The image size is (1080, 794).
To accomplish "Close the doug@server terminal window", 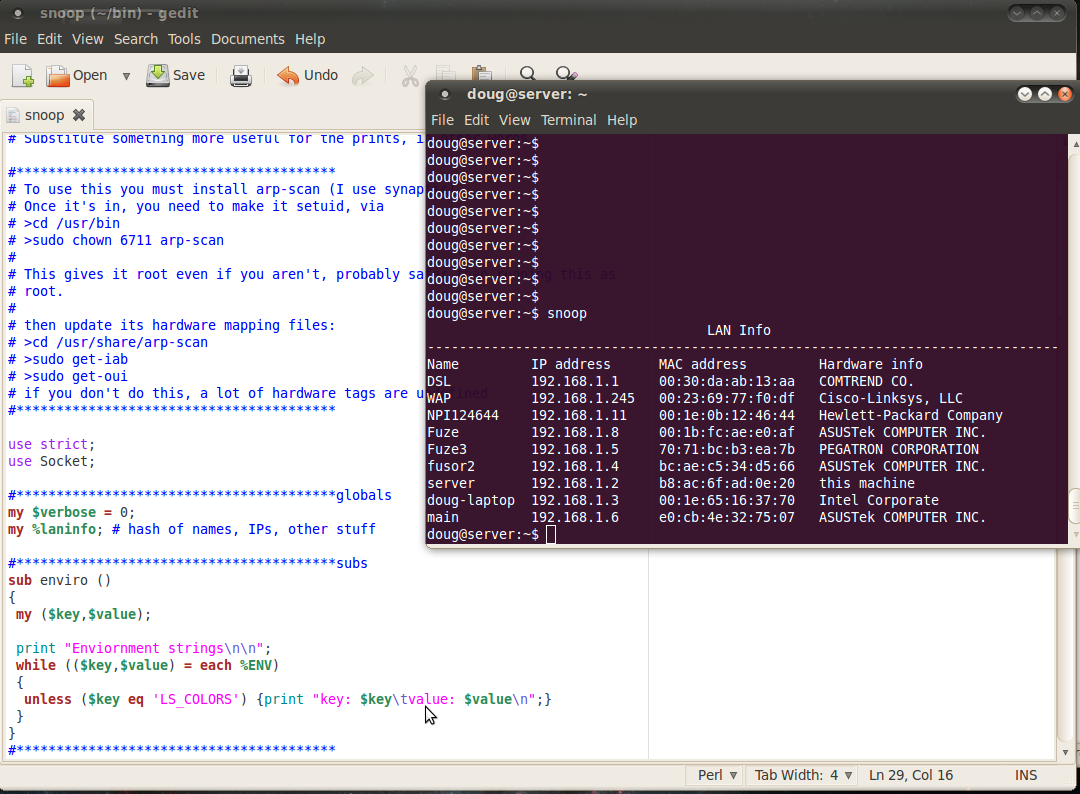I will pos(1065,94).
